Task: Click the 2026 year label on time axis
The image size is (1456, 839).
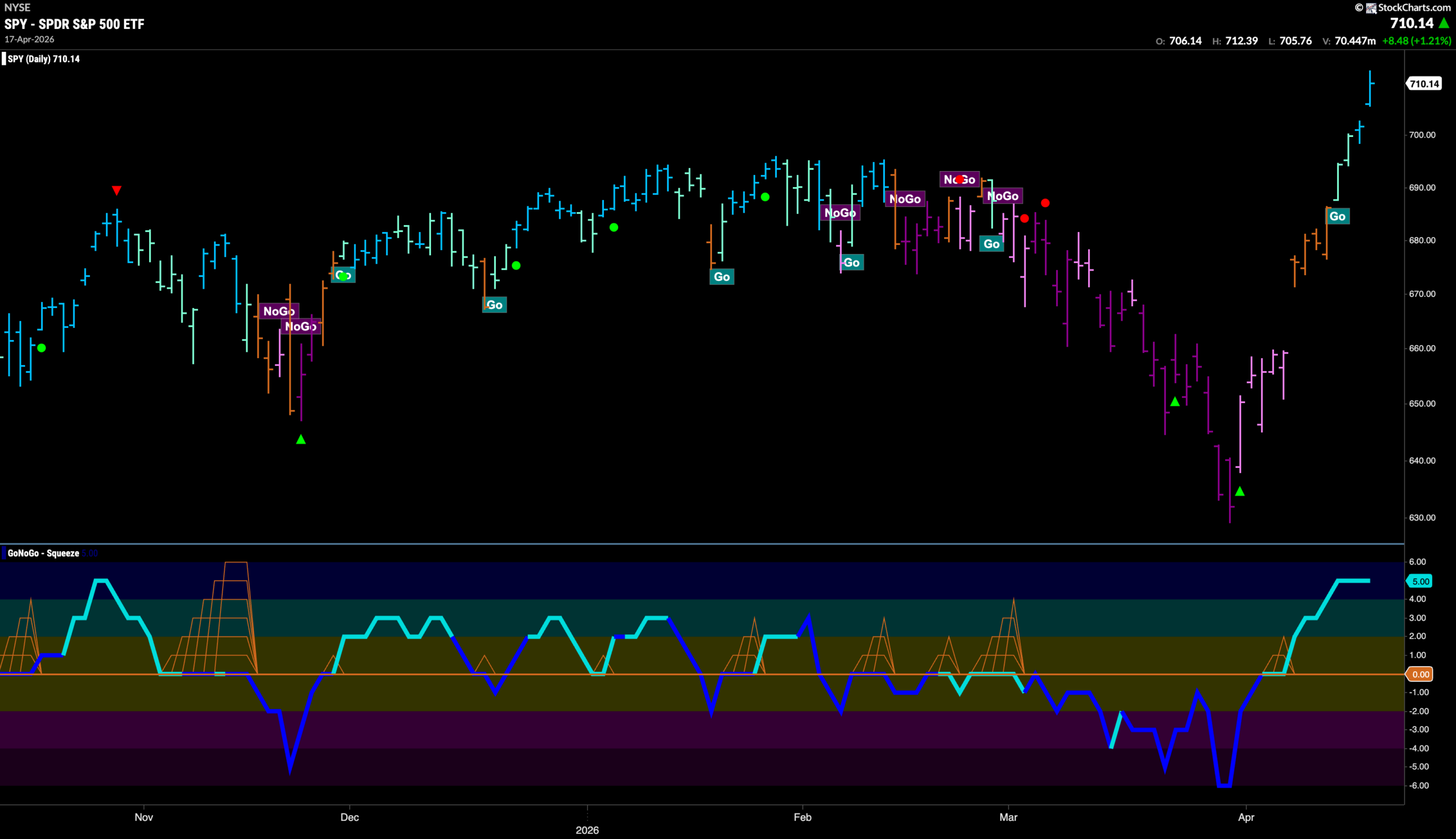Action: pos(588,830)
